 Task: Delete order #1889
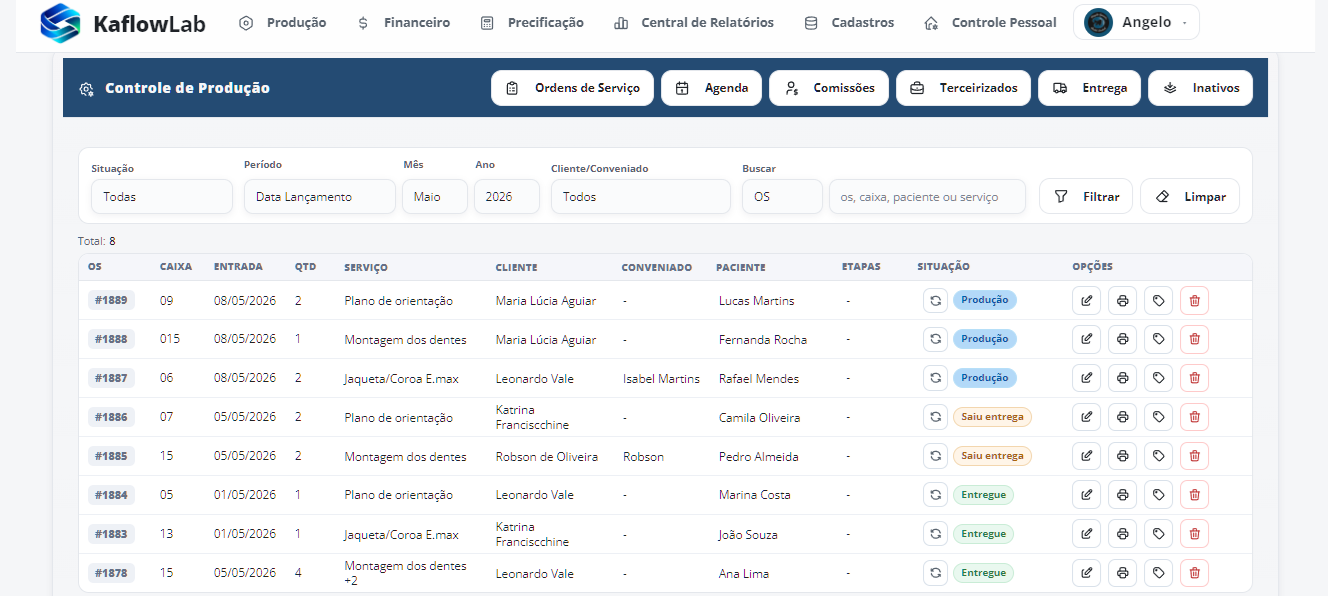pos(1194,300)
